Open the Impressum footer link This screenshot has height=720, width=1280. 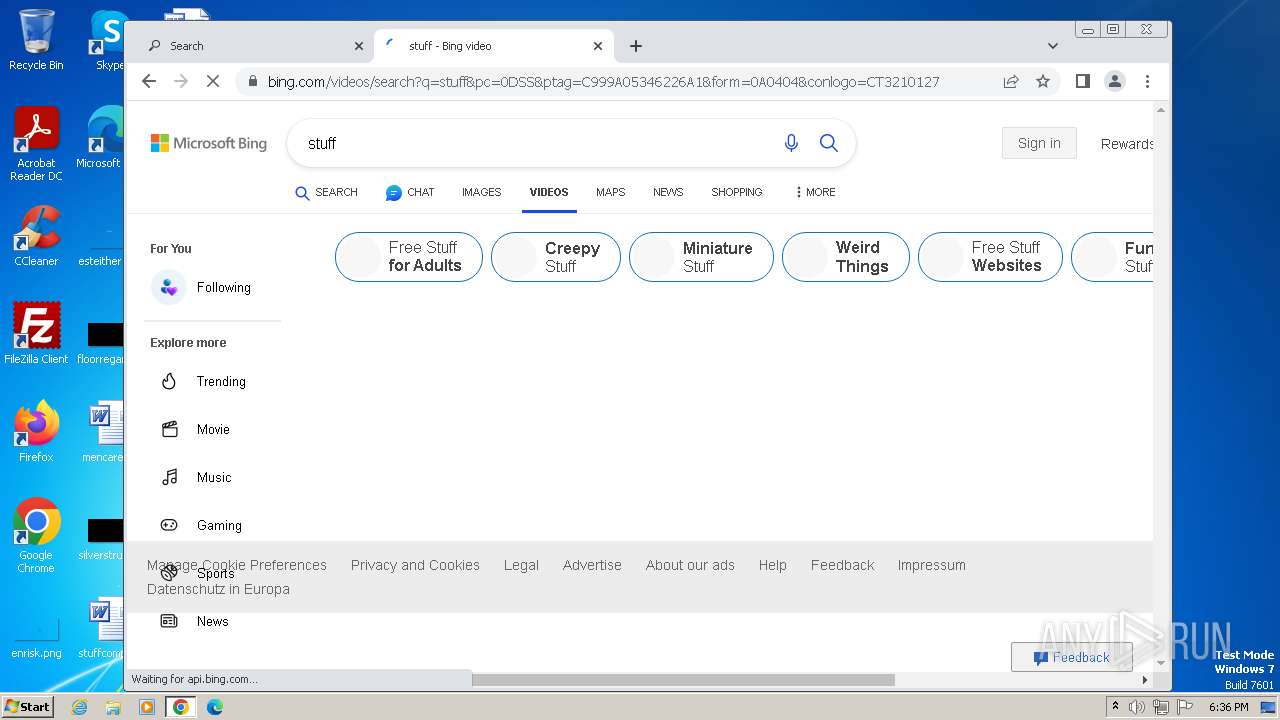click(931, 565)
